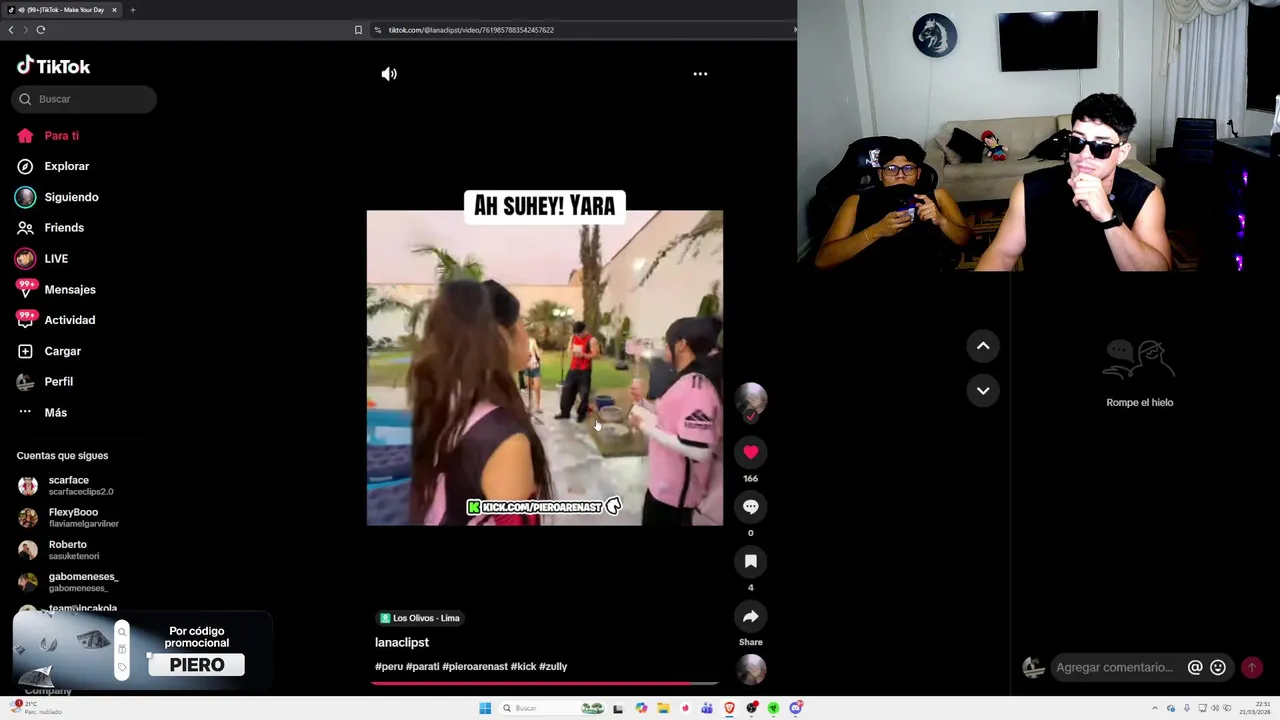The image size is (1280, 720).
Task: Open the Para ti feed
Action: (x=61, y=136)
